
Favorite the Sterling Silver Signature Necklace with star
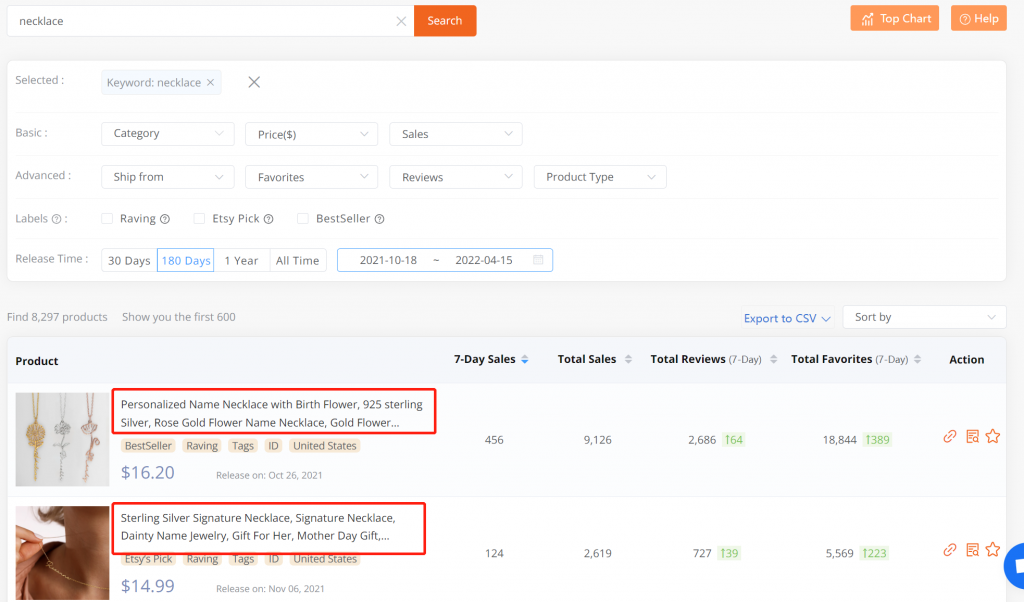993,549
